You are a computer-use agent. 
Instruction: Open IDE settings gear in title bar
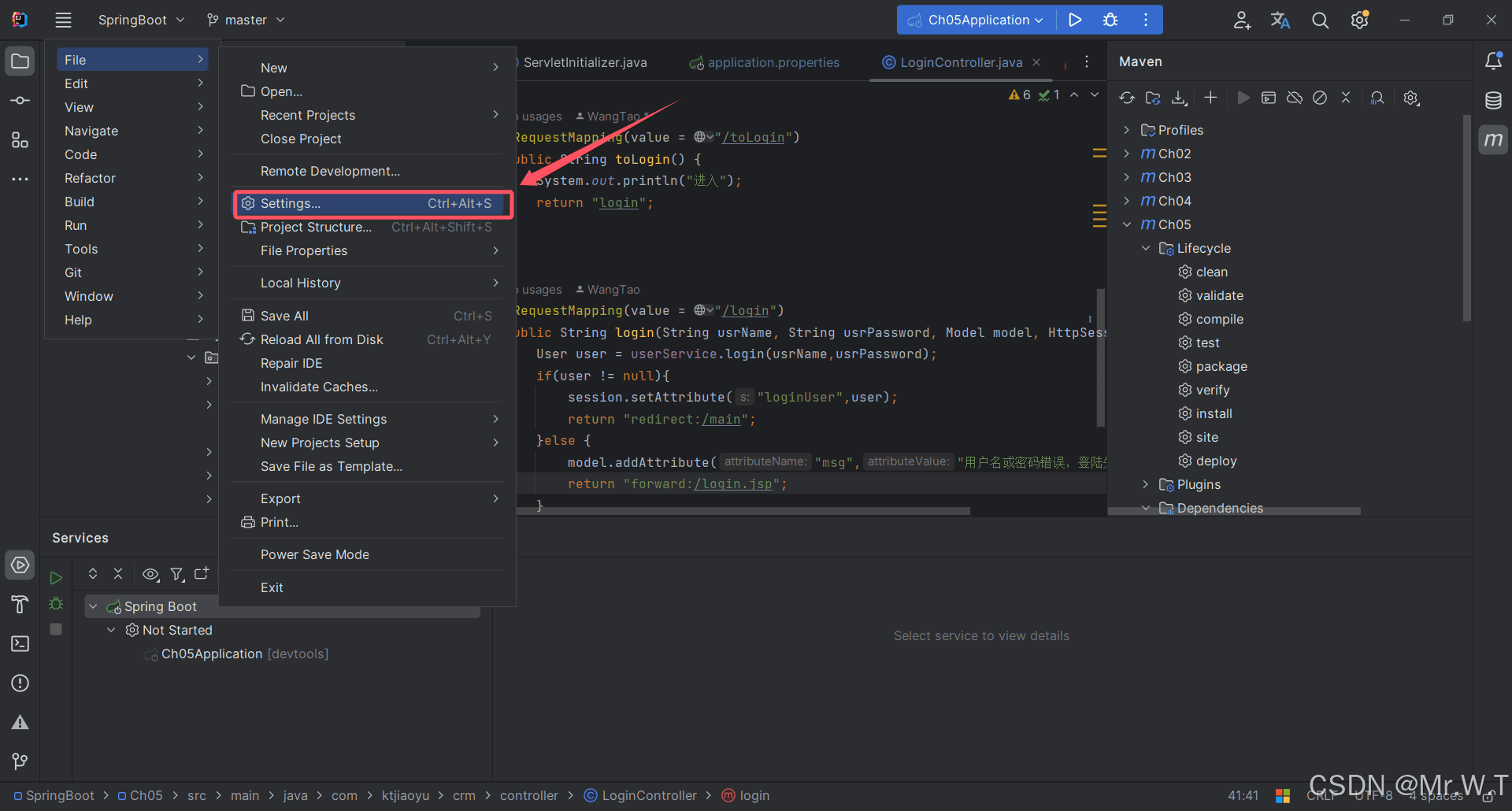[x=1360, y=20]
